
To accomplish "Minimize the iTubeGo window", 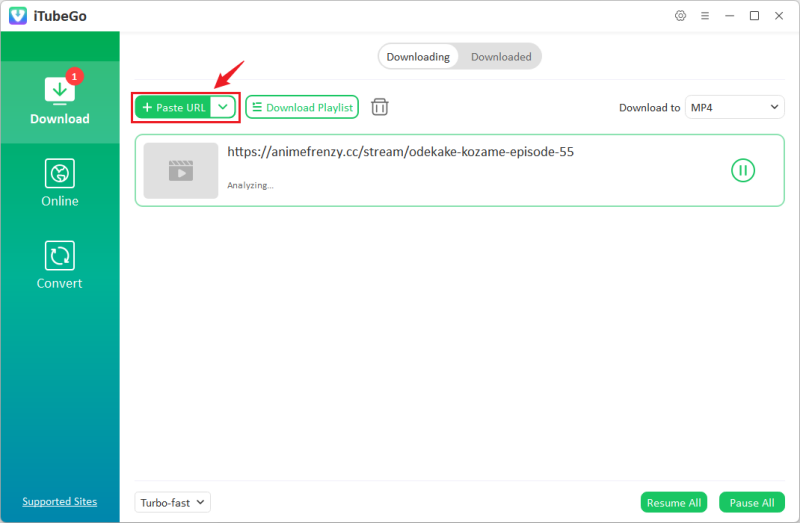I will click(730, 16).
